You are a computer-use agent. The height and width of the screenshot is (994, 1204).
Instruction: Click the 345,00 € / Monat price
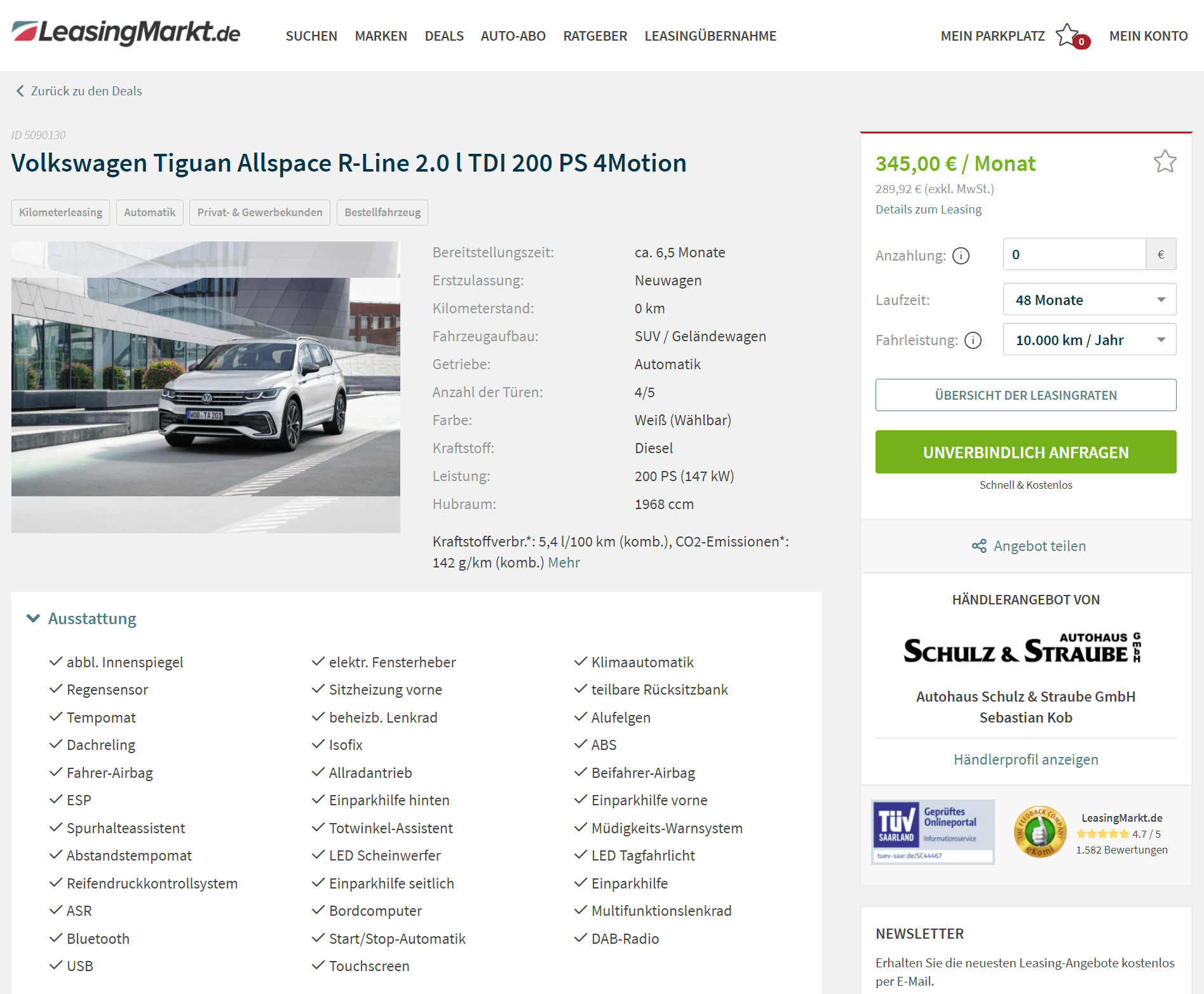click(x=955, y=163)
